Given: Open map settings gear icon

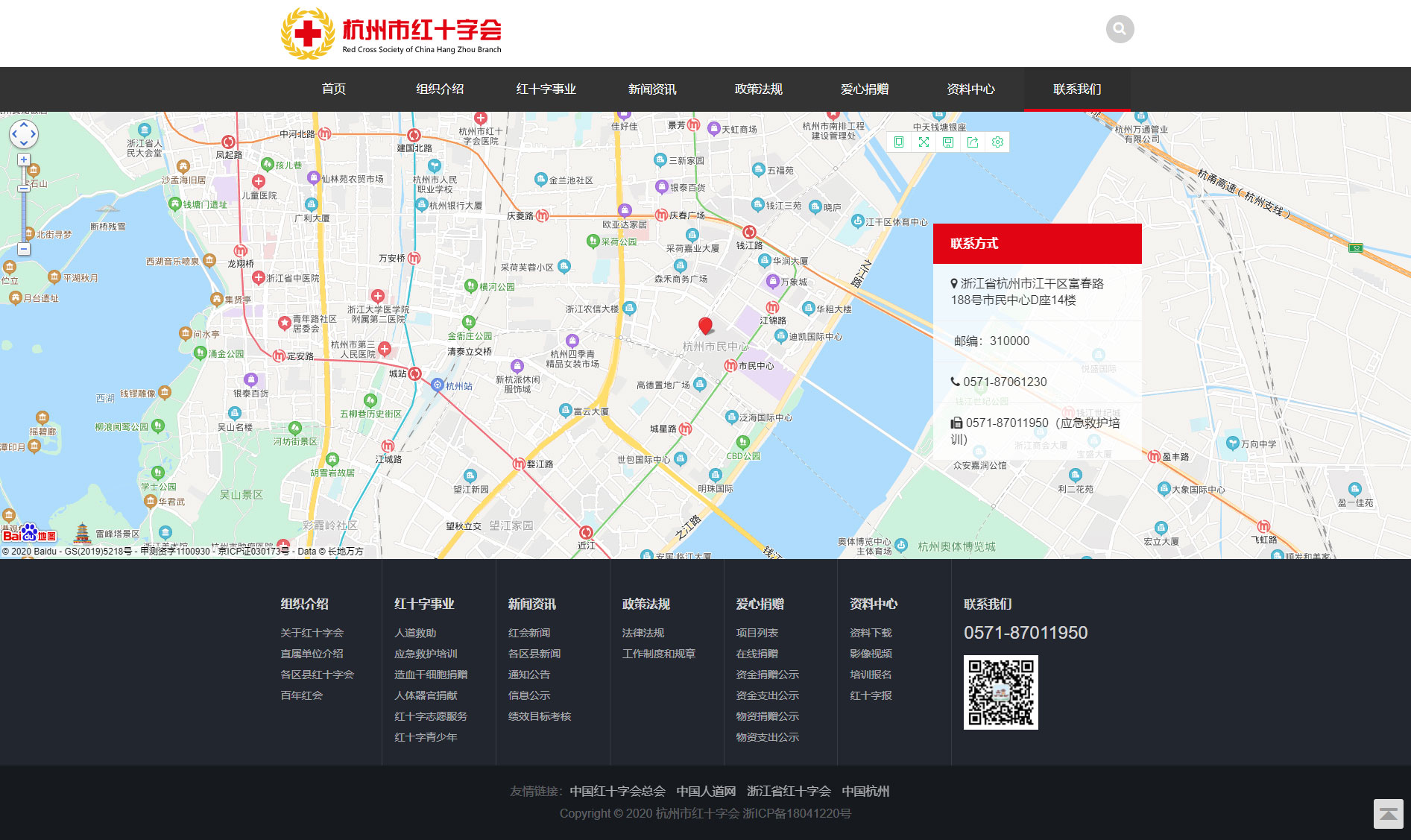Looking at the screenshot, I should [997, 142].
